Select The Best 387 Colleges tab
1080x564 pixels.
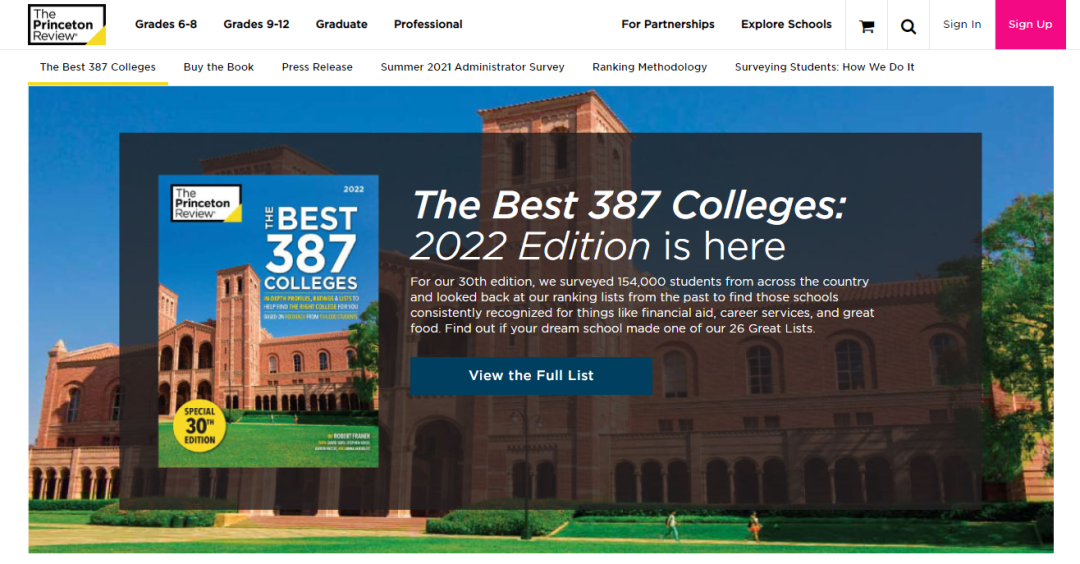coord(98,67)
